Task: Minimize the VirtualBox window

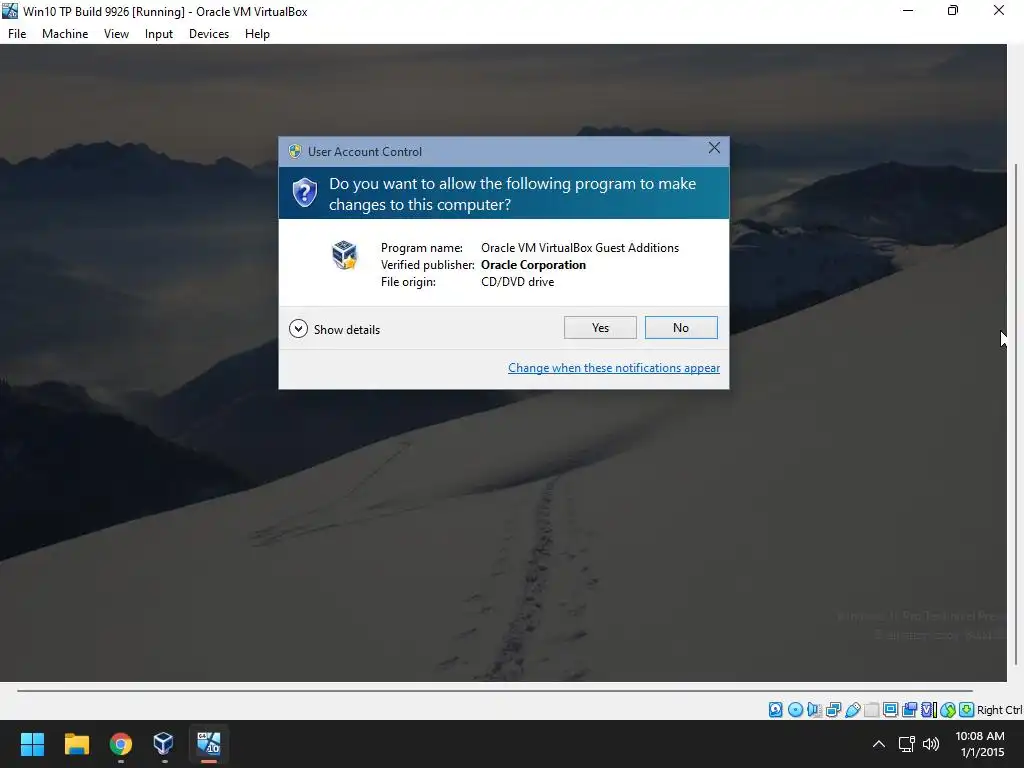Action: point(908,11)
